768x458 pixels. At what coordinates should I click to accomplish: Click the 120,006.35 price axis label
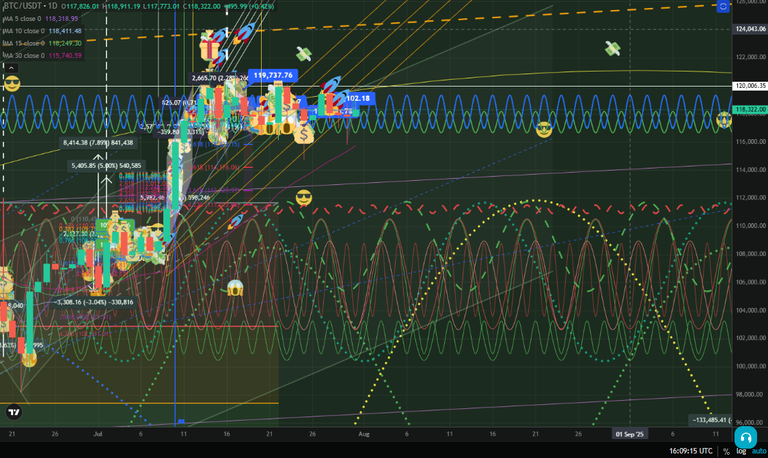pyautogui.click(x=750, y=86)
